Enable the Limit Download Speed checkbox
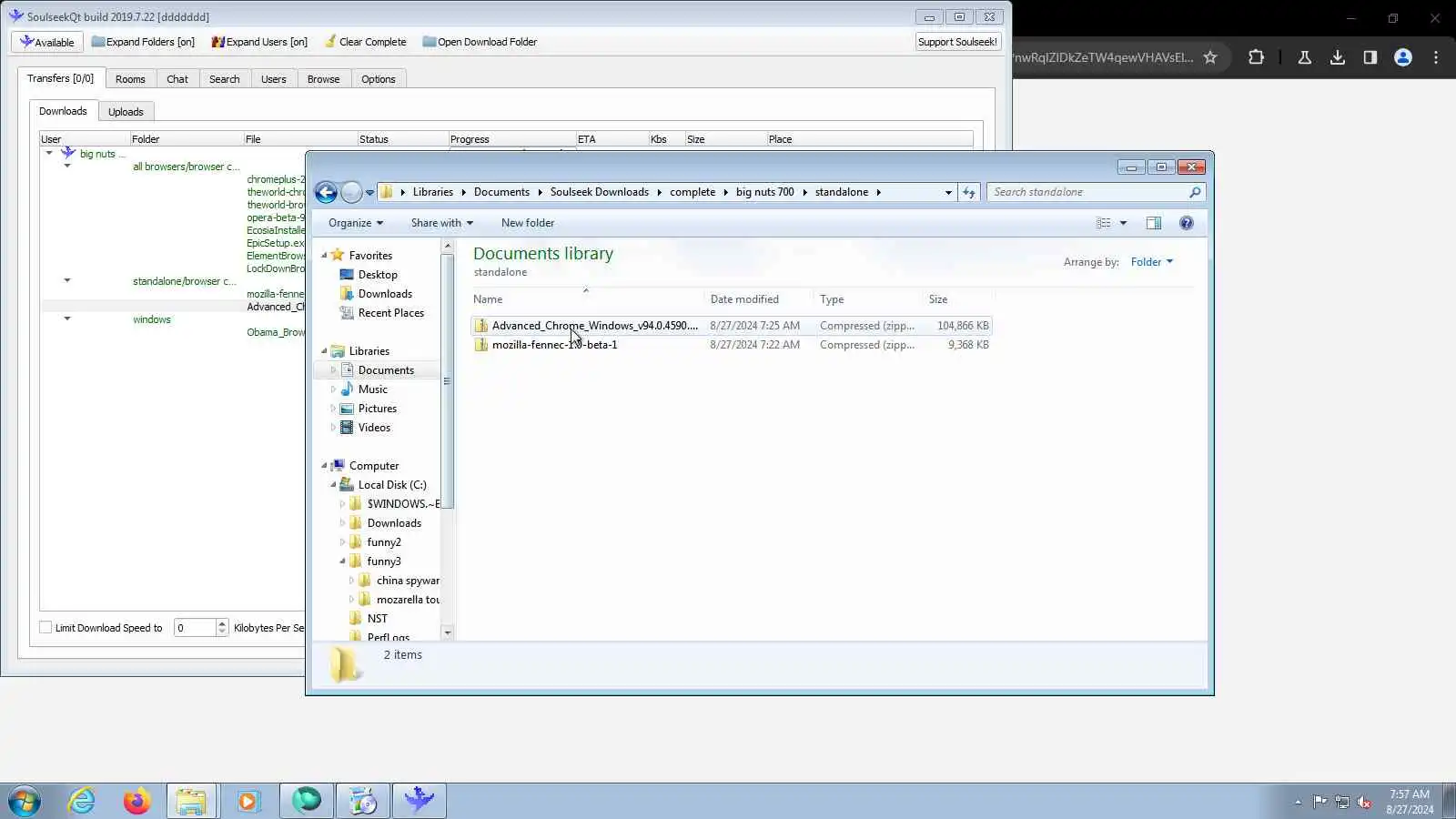 click(x=45, y=628)
